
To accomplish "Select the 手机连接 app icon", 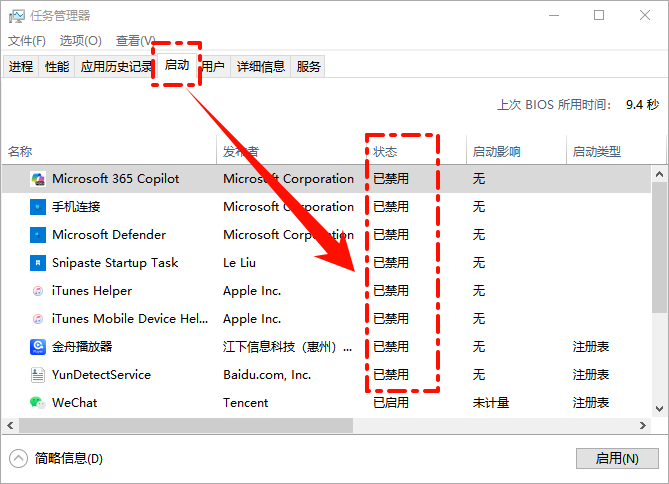I will [x=37, y=207].
